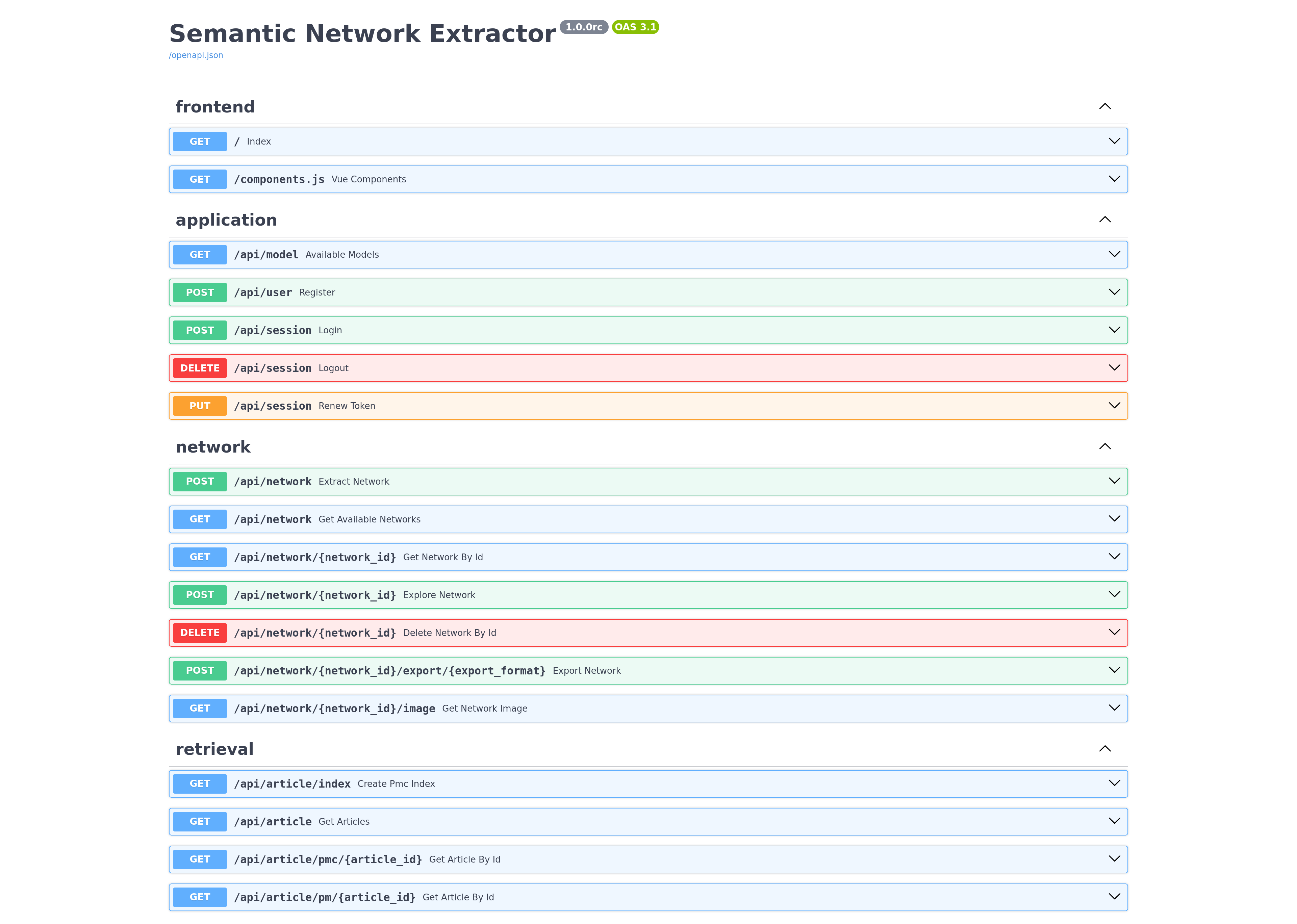Viewport: 1297px width, 924px height.
Task: Expand the Get Articles chevron
Action: coord(1114,821)
